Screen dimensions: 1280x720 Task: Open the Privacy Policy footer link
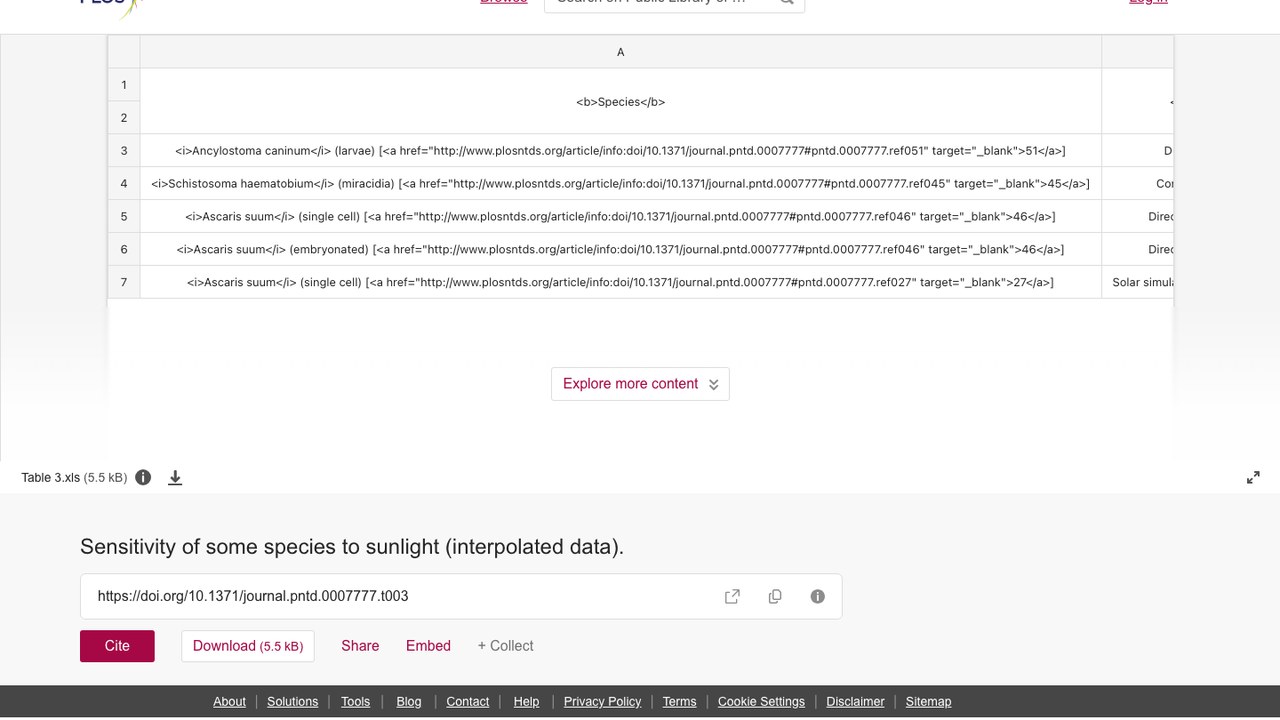tap(602, 702)
